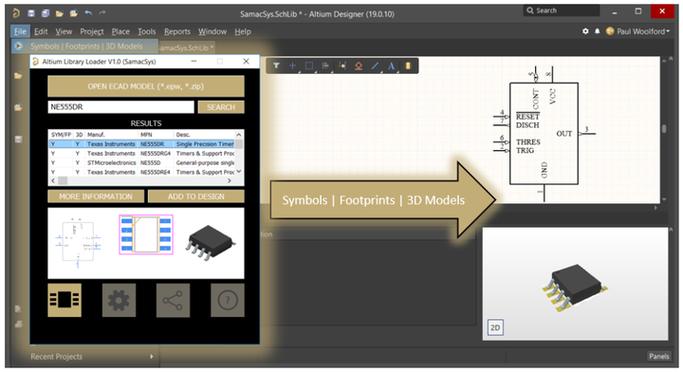The width and height of the screenshot is (683, 372).
Task: Click results list scroll-left arrow
Action: tap(53, 180)
